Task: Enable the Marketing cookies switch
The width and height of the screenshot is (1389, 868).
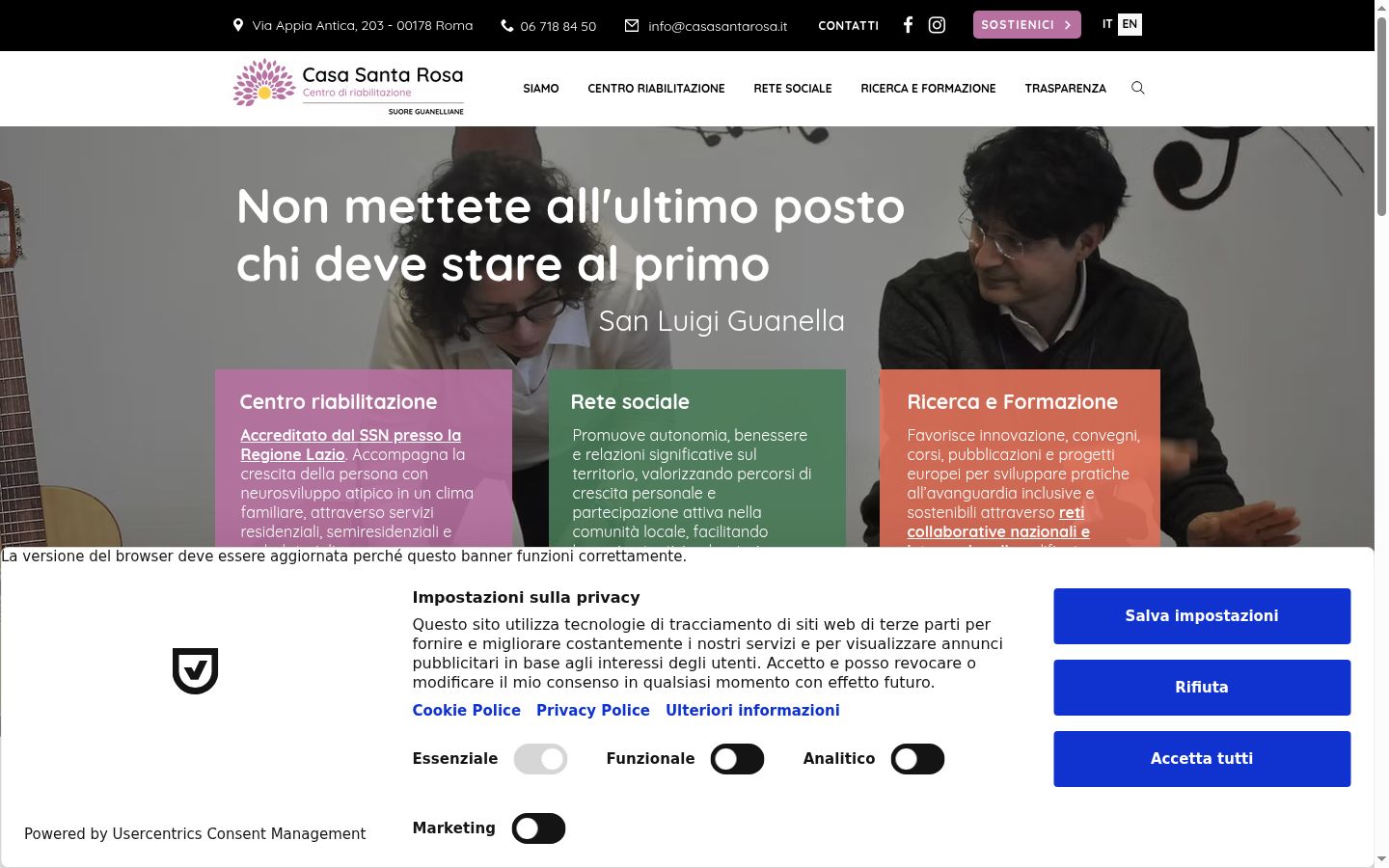Action: (x=538, y=828)
